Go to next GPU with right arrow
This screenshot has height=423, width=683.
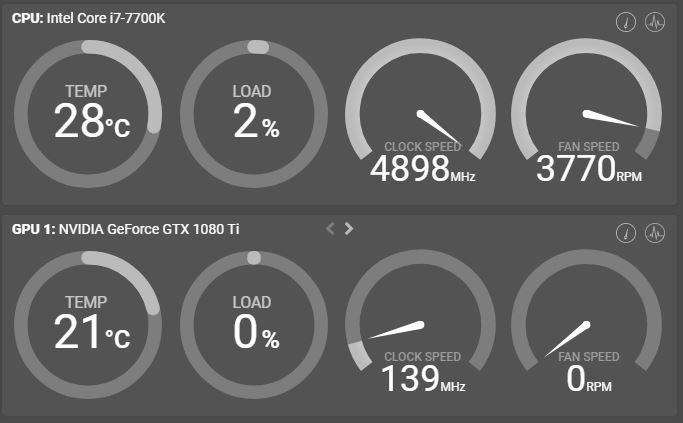pyautogui.click(x=349, y=229)
